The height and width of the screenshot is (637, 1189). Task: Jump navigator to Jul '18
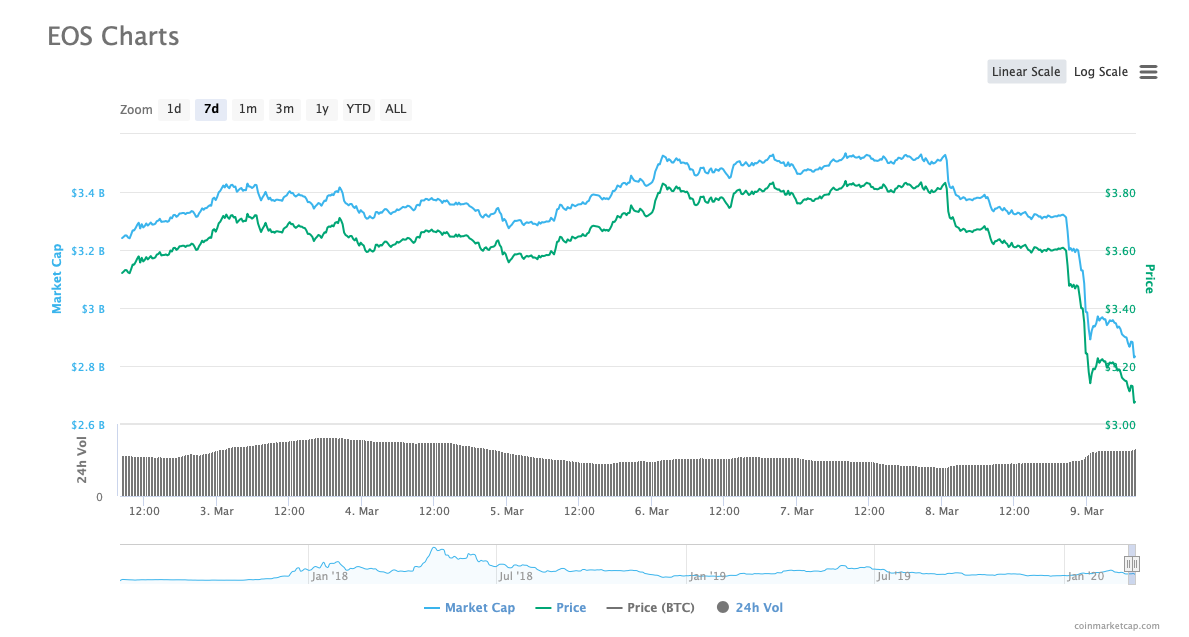coord(516,576)
